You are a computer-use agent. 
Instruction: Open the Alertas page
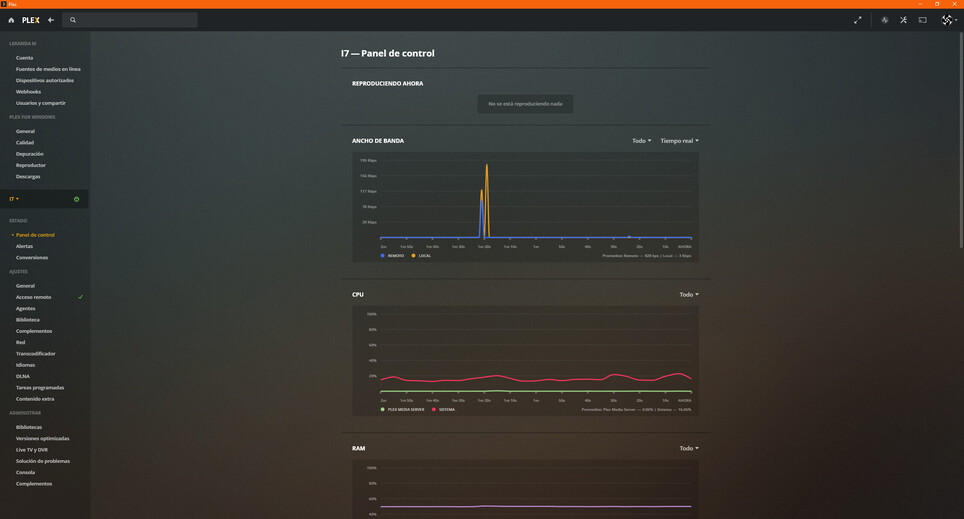pos(25,246)
